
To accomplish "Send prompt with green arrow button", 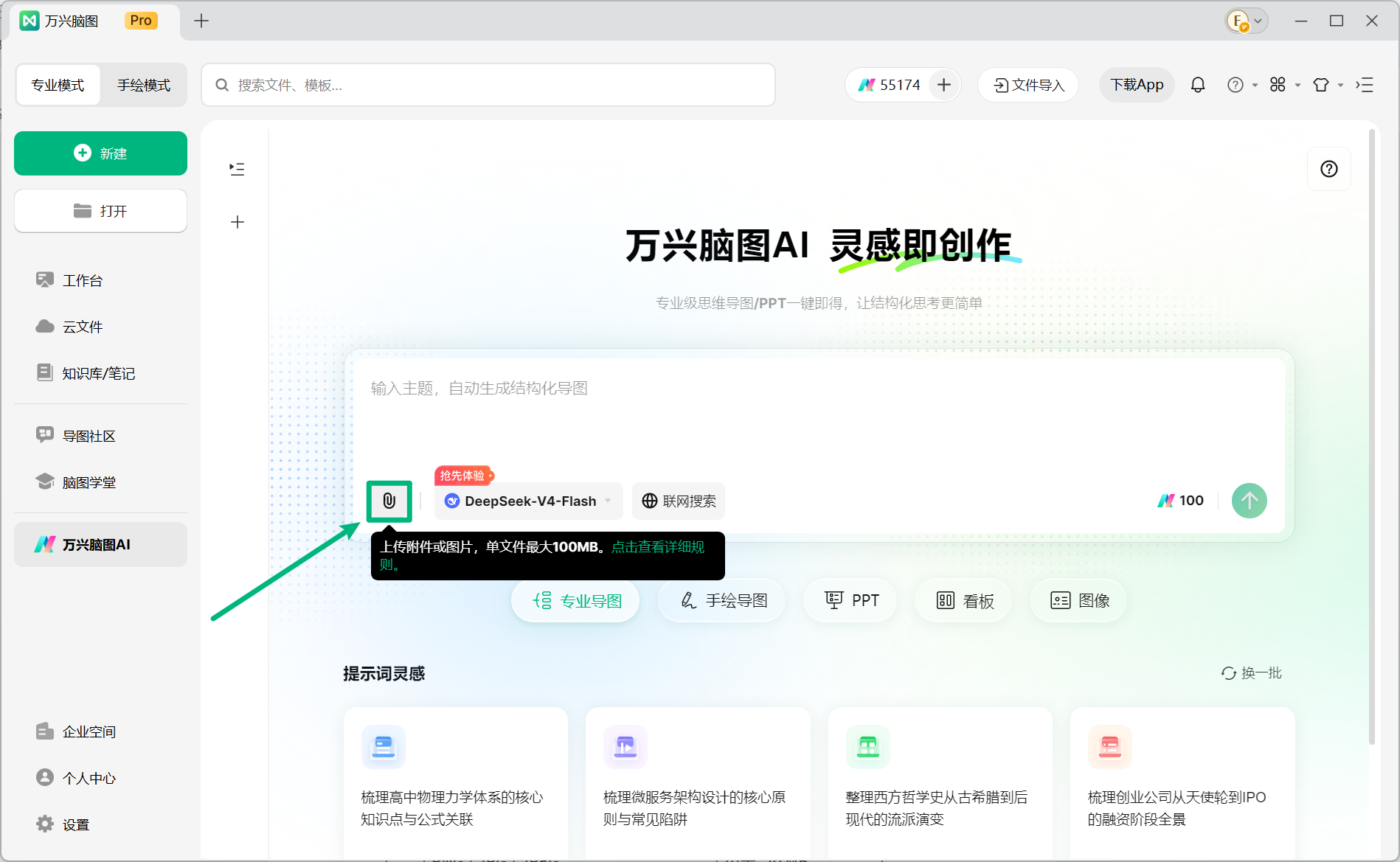I will pos(1250,501).
